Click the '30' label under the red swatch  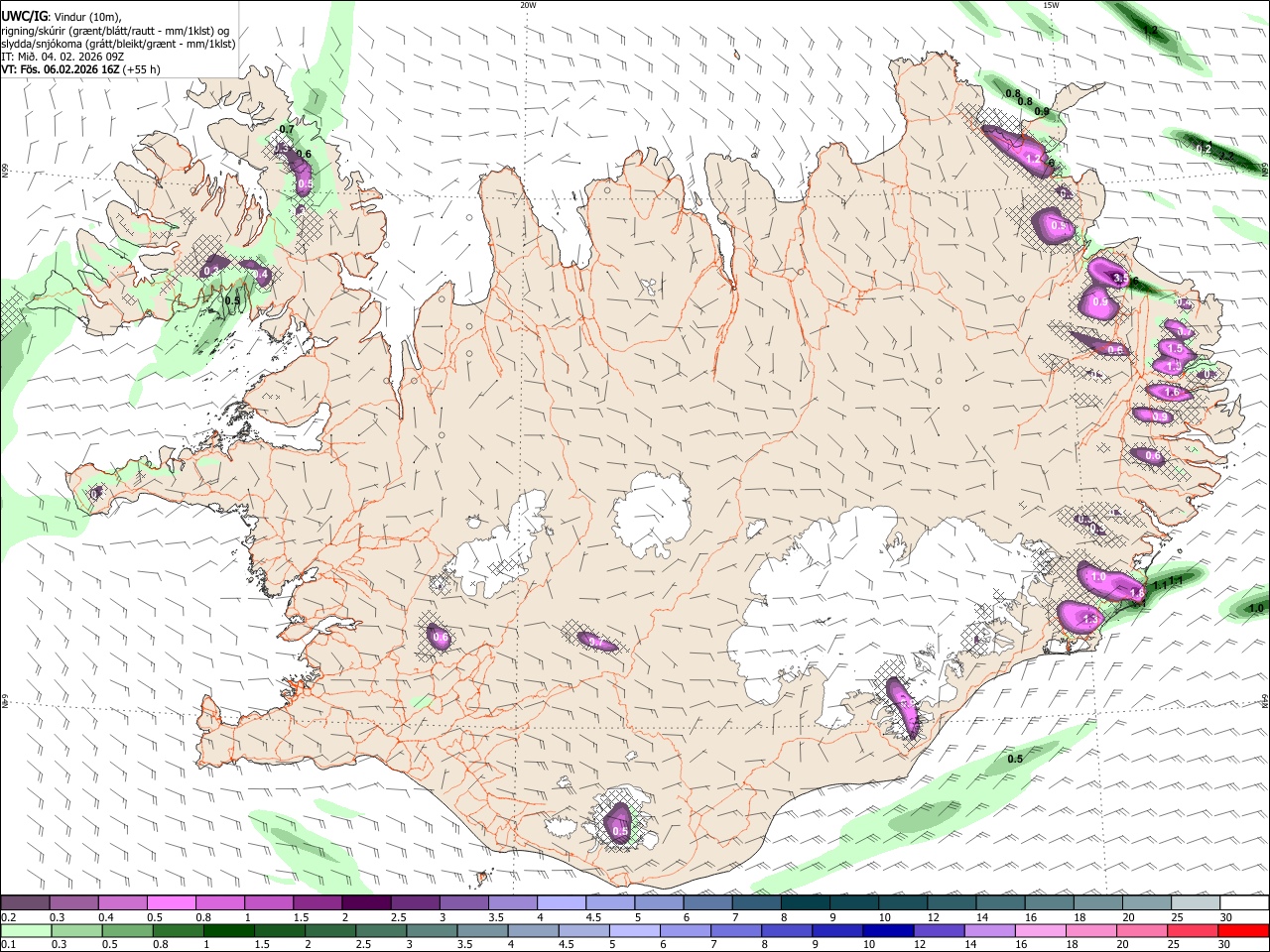(1226, 945)
